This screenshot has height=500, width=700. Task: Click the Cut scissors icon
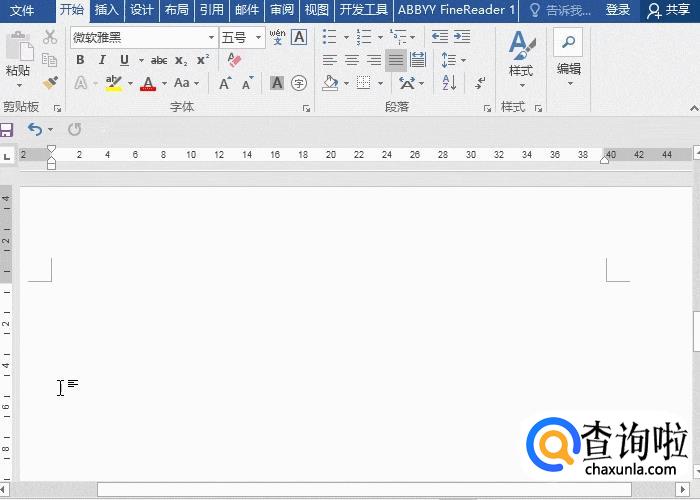[50, 38]
